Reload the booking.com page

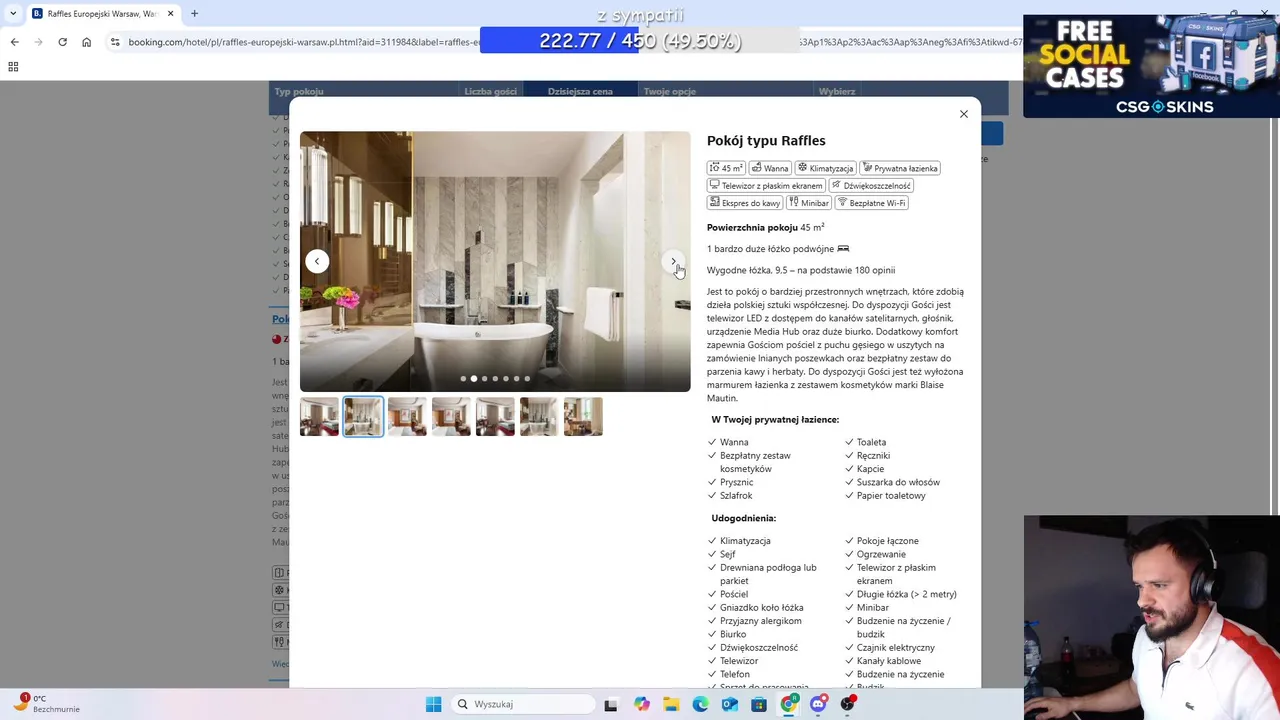pyautogui.click(x=62, y=42)
